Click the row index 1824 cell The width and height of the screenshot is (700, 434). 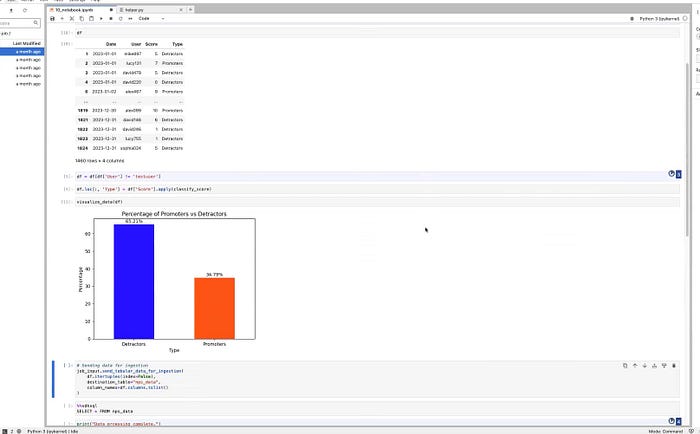click(83, 148)
